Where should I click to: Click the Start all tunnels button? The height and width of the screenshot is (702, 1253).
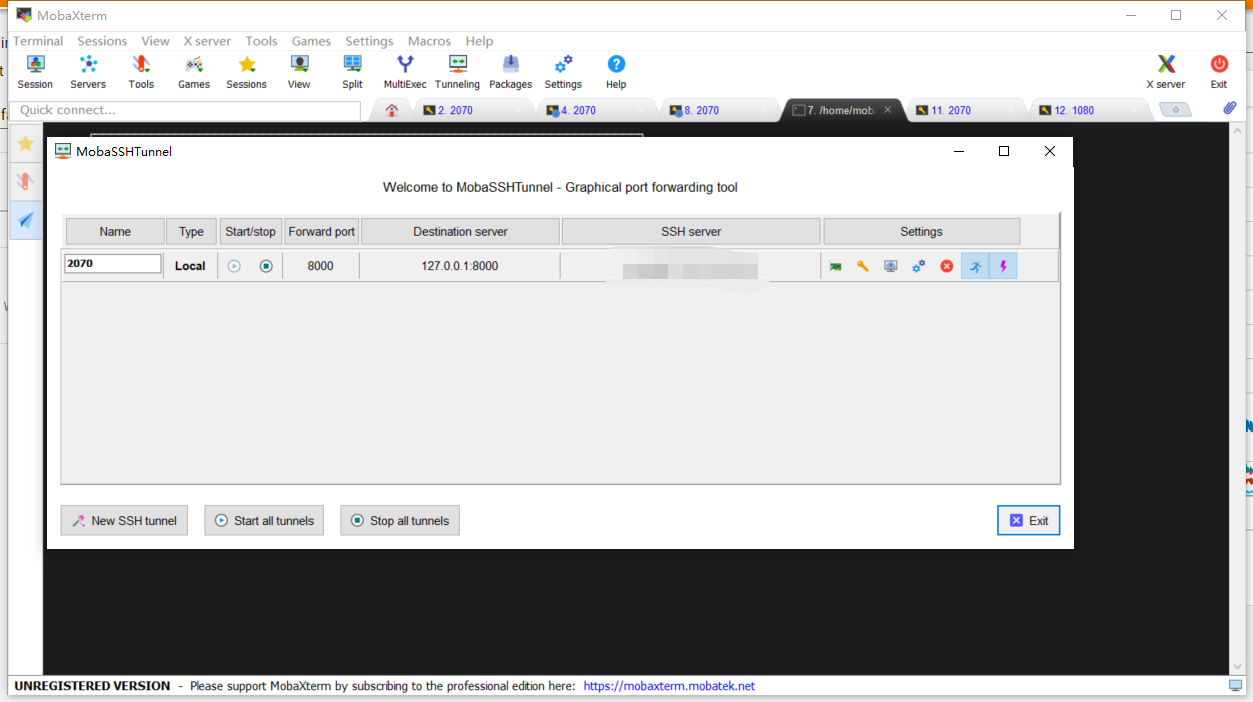(x=264, y=520)
